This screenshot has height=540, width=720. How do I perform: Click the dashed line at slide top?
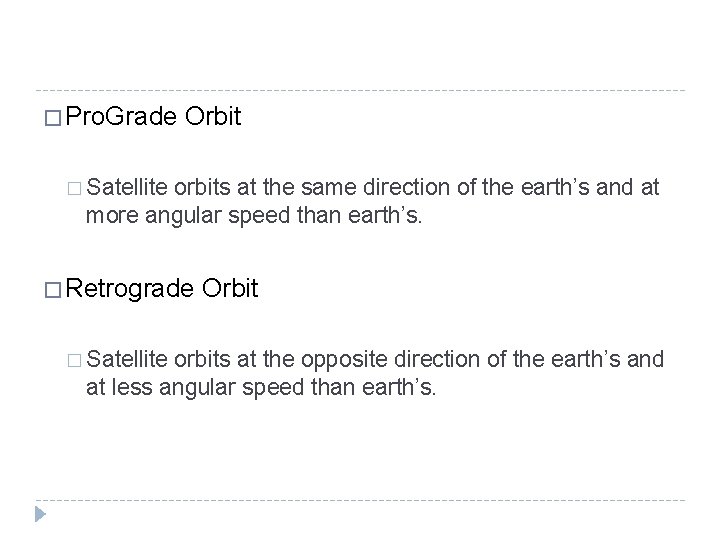click(360, 91)
